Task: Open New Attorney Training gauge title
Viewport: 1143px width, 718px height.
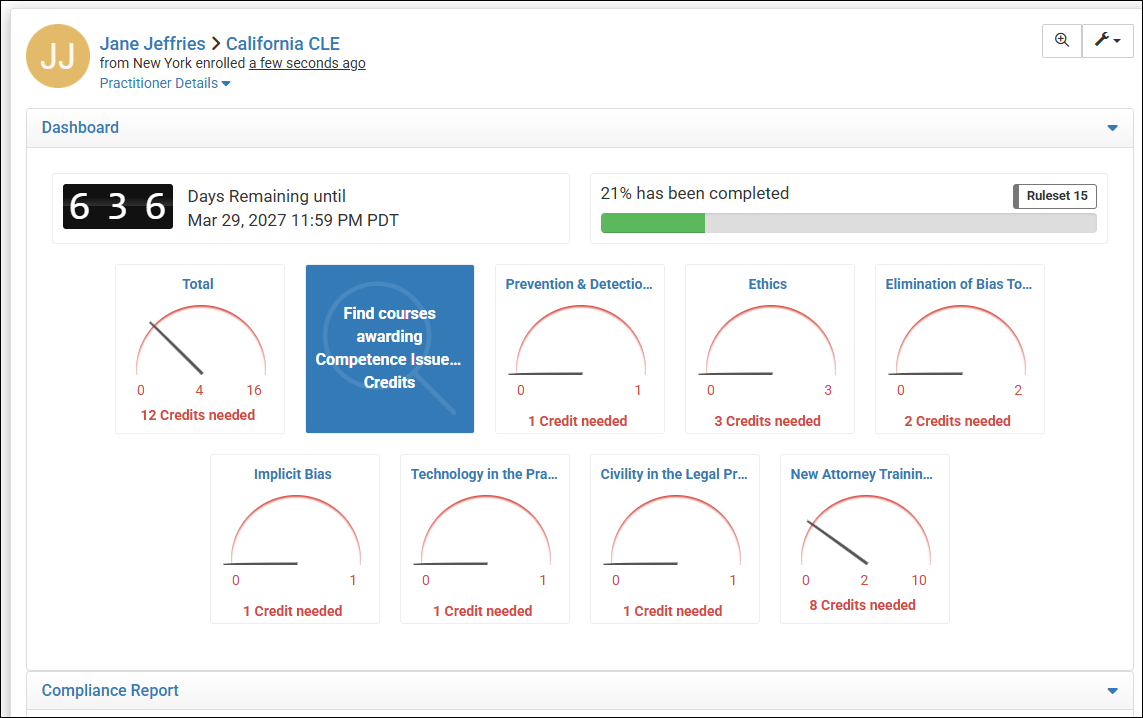Action: 862,475
